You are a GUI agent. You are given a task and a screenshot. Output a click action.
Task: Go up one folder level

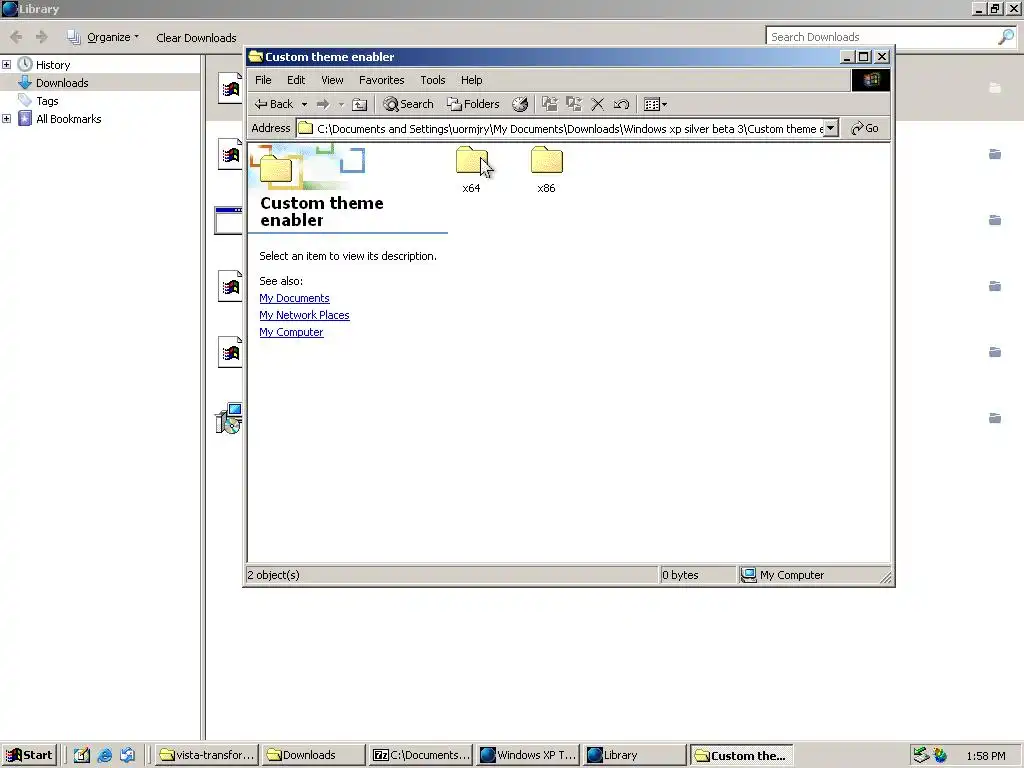(x=360, y=104)
